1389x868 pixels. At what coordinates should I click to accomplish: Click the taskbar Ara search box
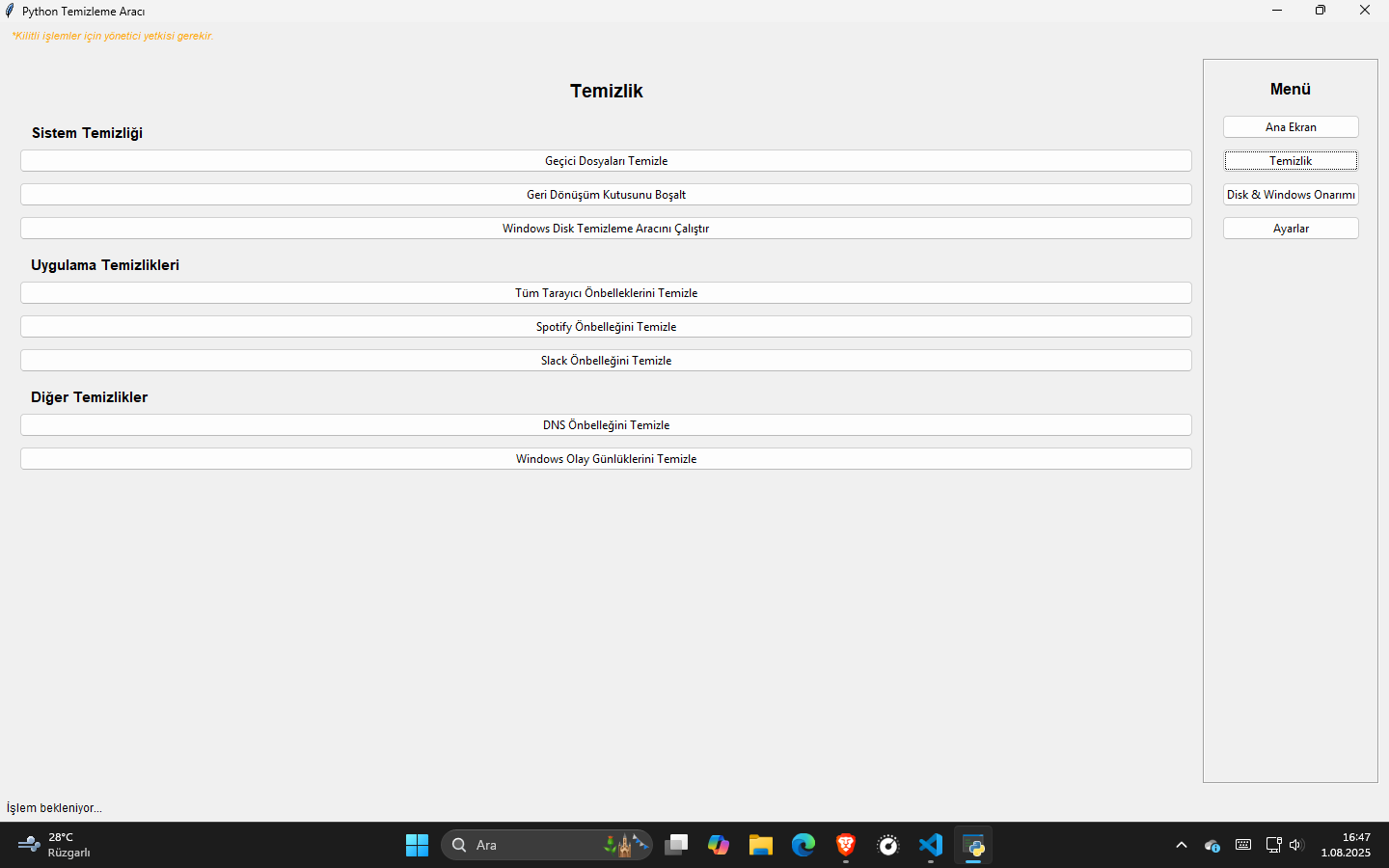(547, 846)
